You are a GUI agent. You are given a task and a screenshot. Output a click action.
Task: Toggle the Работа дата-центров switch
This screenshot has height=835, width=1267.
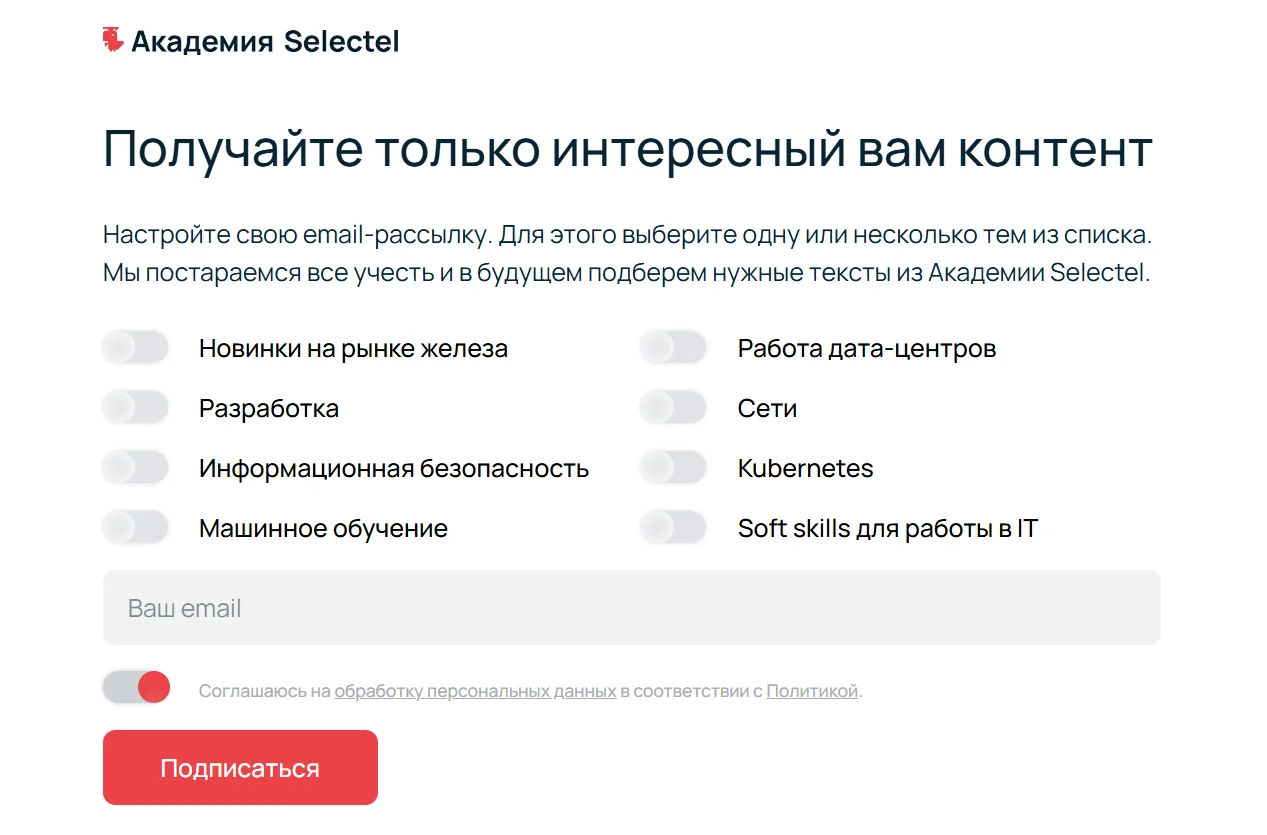(673, 348)
